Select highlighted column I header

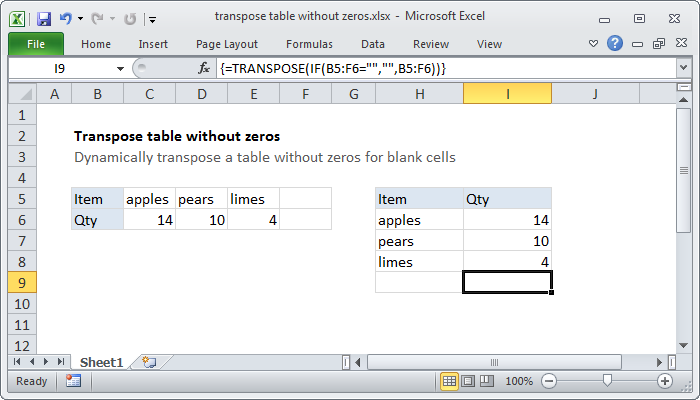point(508,94)
